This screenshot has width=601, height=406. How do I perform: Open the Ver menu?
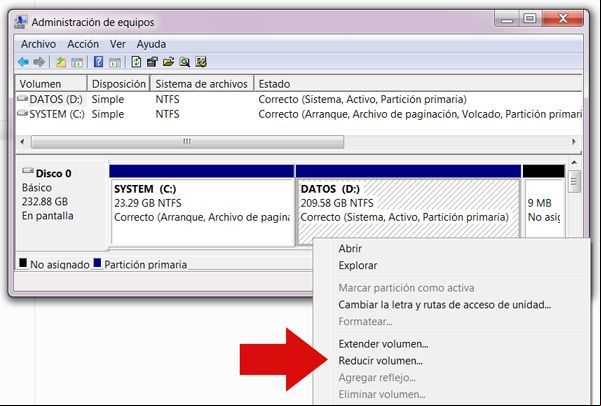(x=118, y=44)
